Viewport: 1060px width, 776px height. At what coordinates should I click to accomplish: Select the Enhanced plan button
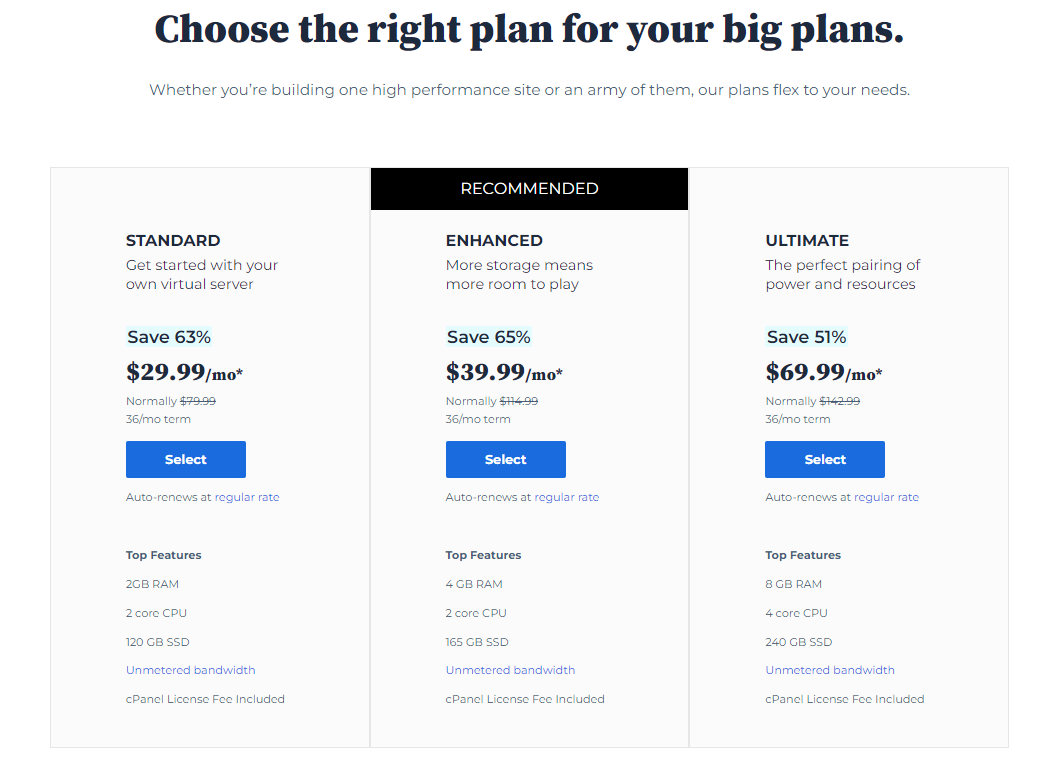click(x=506, y=460)
